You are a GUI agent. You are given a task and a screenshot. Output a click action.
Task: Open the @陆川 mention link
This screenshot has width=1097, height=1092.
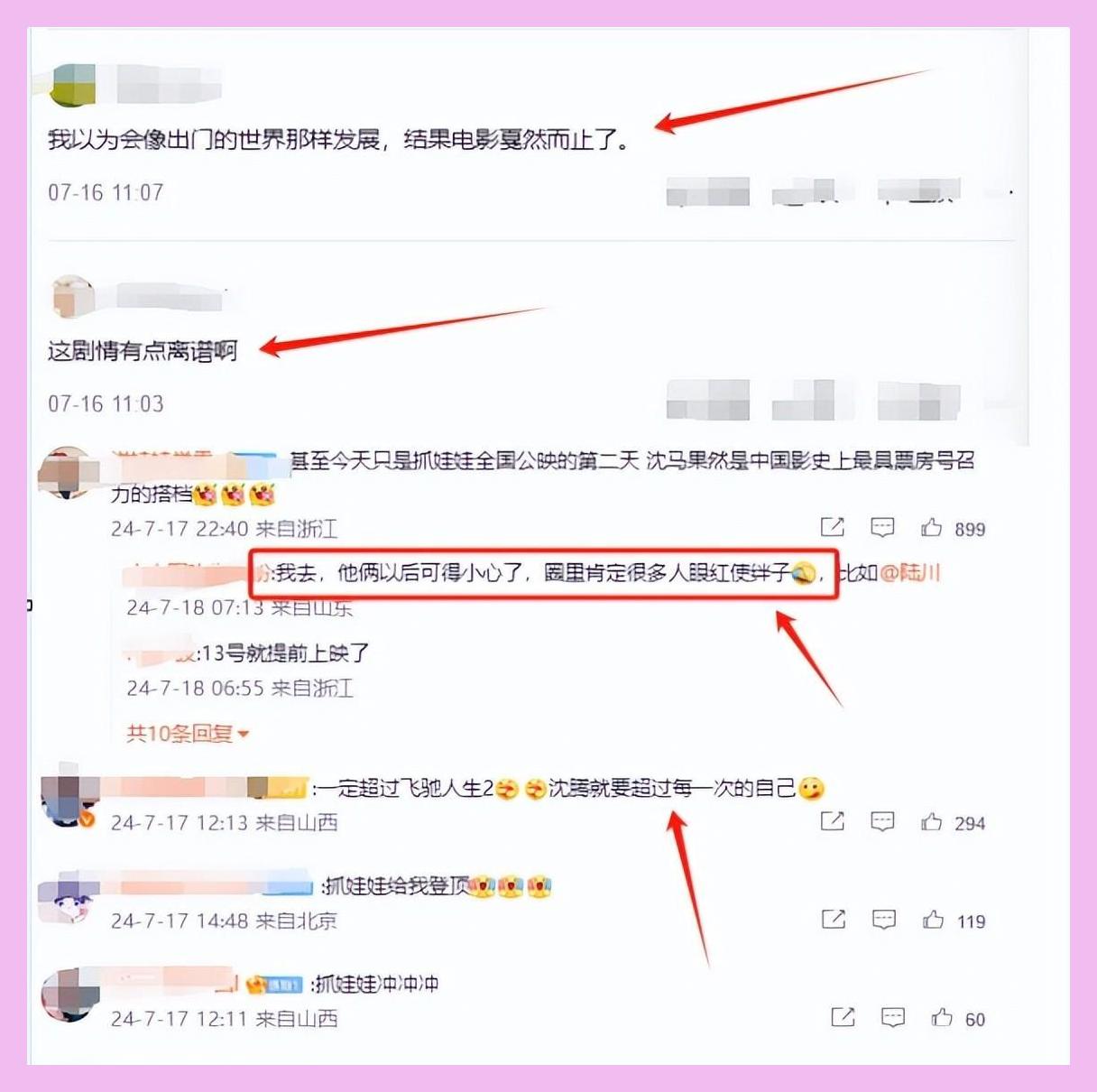[x=910, y=573]
